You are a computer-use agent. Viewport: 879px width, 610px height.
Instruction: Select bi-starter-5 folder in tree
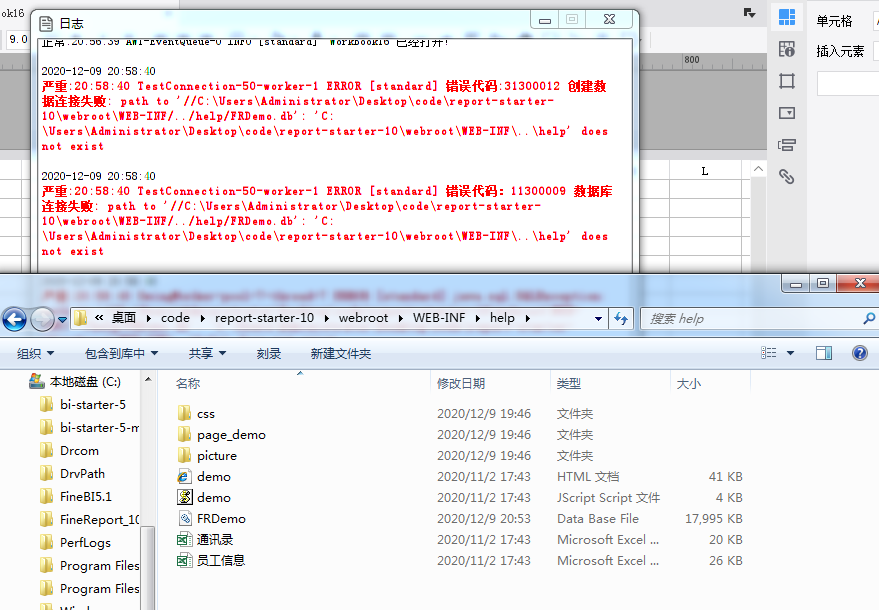pos(83,405)
